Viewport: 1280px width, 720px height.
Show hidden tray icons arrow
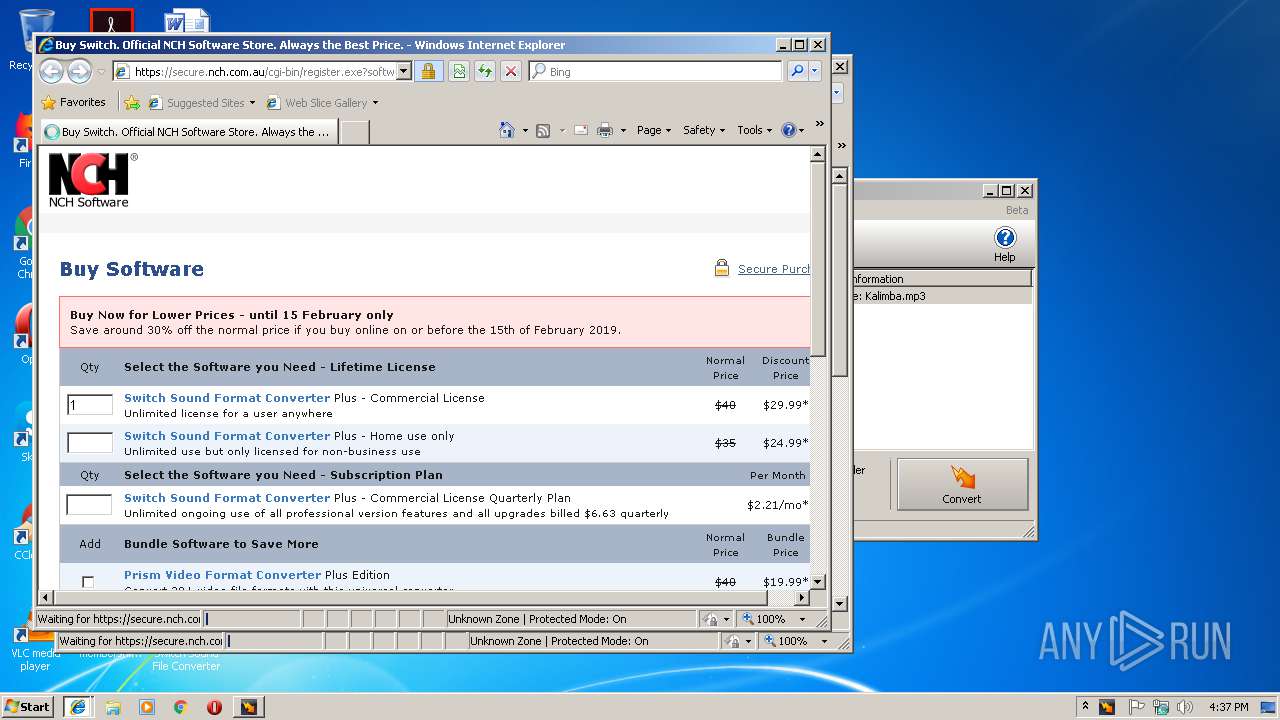[1085, 707]
